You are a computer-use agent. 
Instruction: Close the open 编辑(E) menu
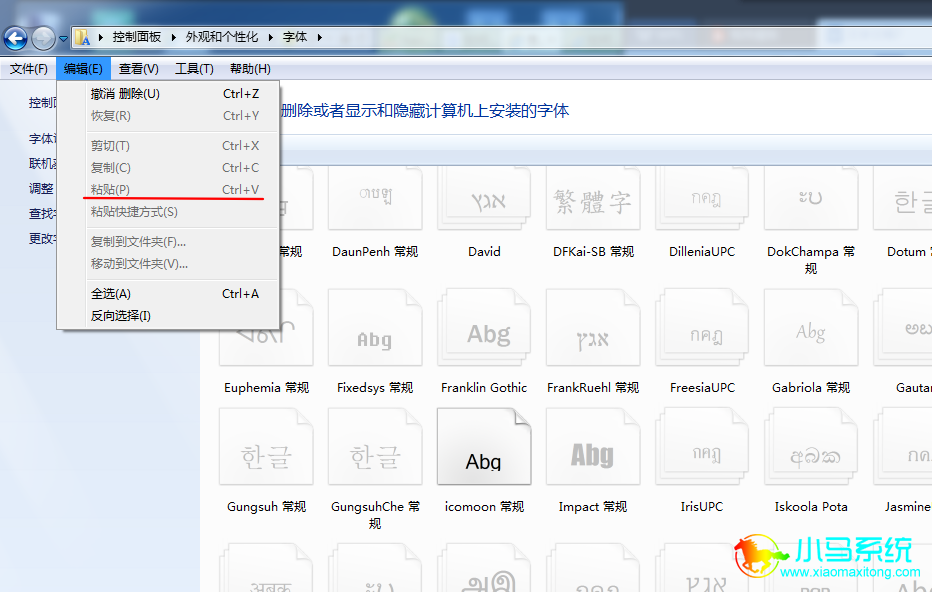click(x=83, y=69)
